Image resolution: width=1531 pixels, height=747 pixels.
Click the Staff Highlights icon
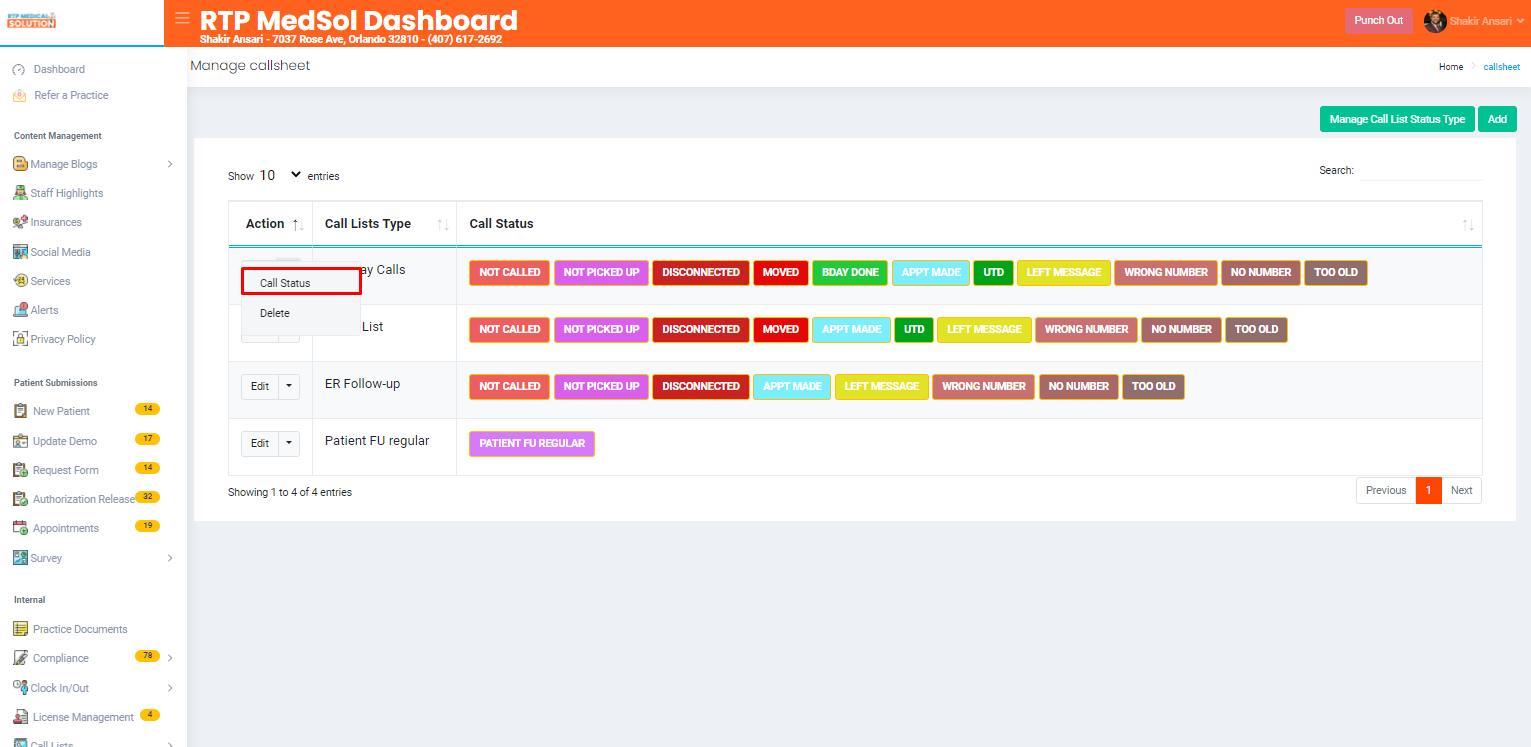(20, 193)
